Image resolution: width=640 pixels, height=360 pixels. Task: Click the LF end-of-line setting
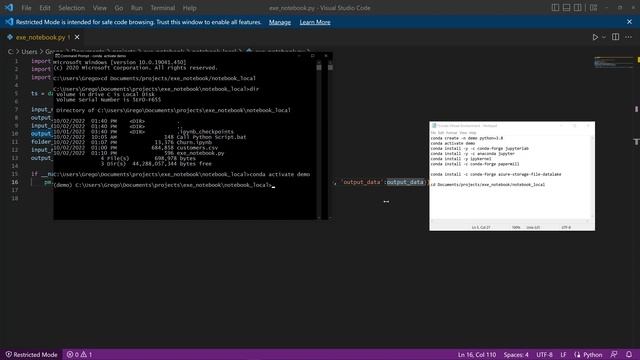tap(563, 355)
